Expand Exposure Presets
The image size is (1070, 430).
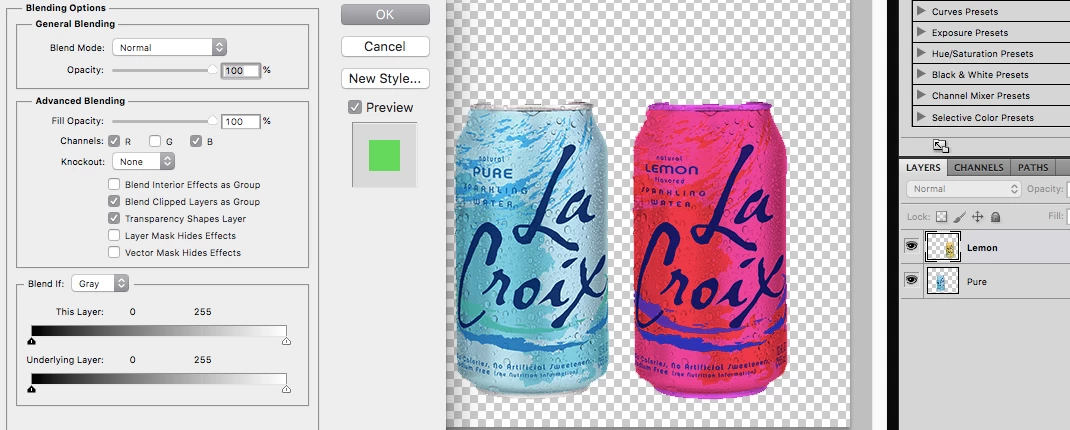tap(921, 32)
